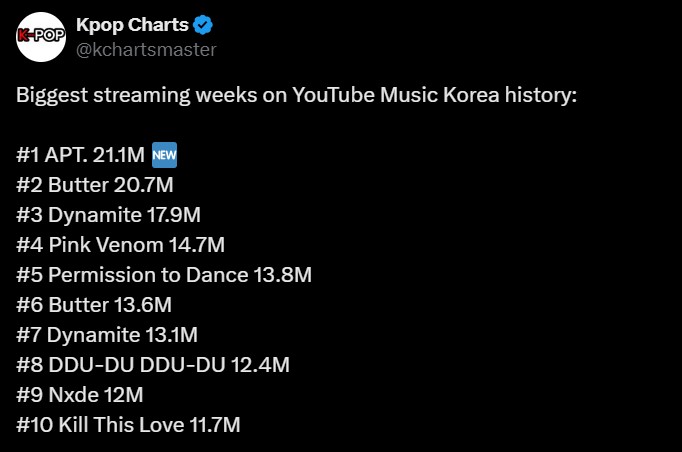
Task: Click the #2 Butter 20.7M line
Action: 95,185
